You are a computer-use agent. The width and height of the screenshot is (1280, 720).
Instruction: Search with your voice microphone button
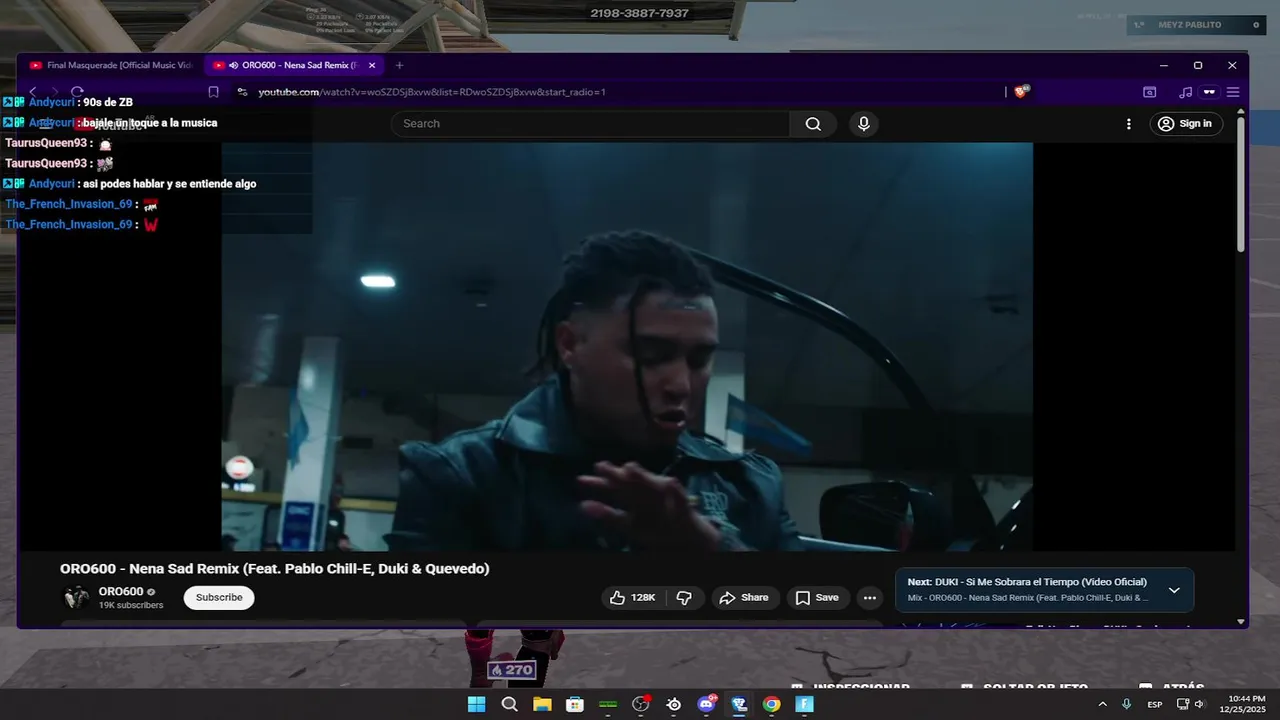click(x=864, y=124)
